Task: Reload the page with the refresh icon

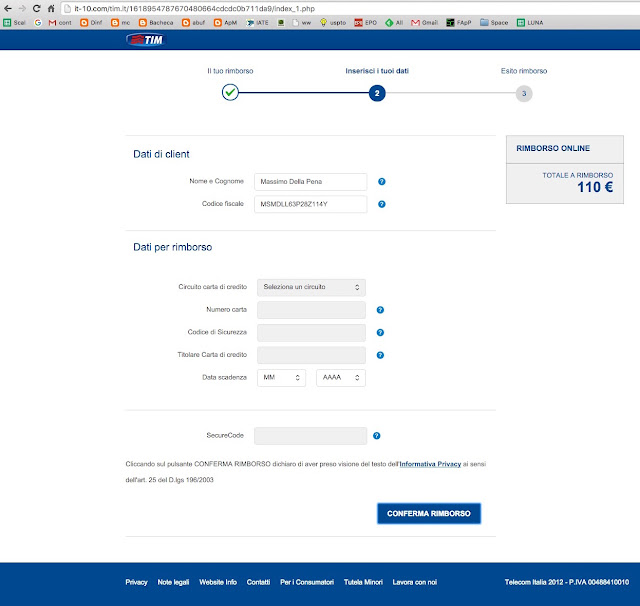Action: (x=36, y=8)
